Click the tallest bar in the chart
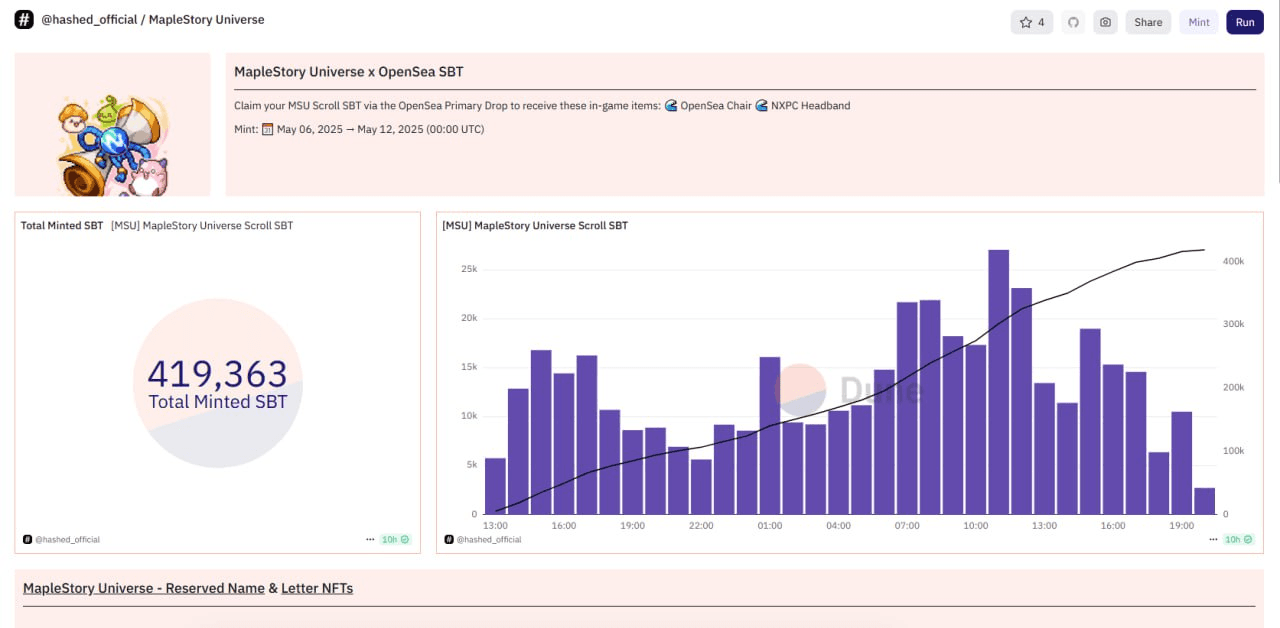 [x=999, y=382]
